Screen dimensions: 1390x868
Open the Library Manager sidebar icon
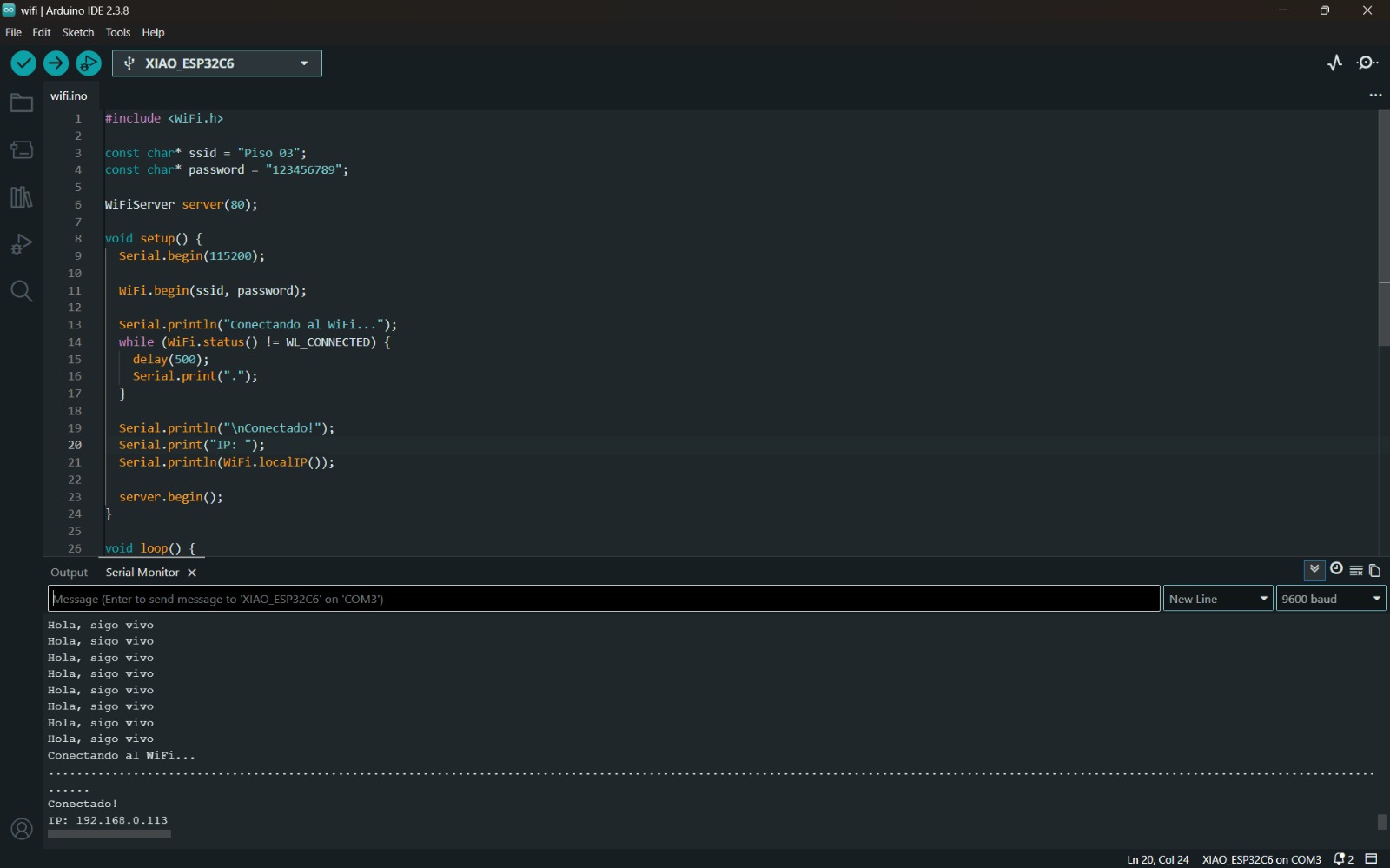[x=22, y=197]
